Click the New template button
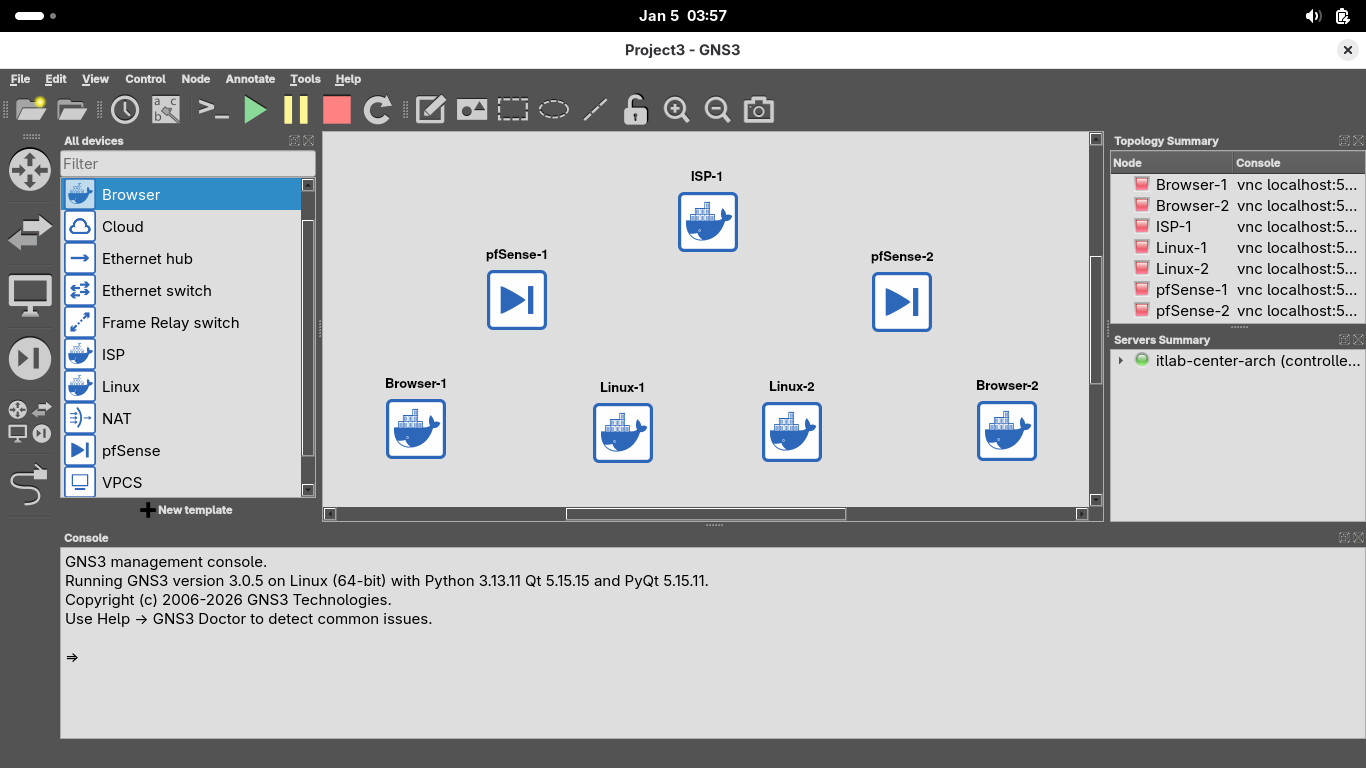The height and width of the screenshot is (768, 1366). [x=187, y=510]
